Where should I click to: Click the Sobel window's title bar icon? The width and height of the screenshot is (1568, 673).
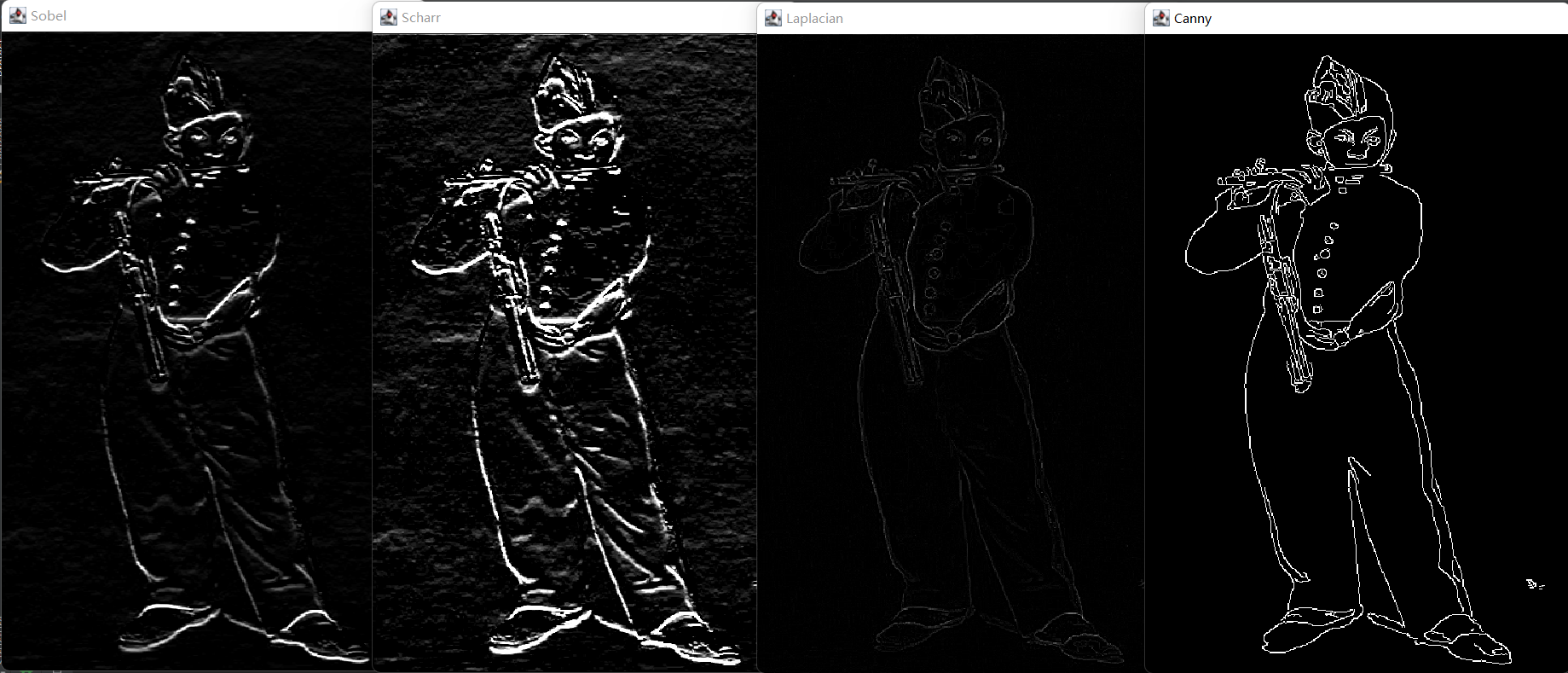[x=17, y=15]
